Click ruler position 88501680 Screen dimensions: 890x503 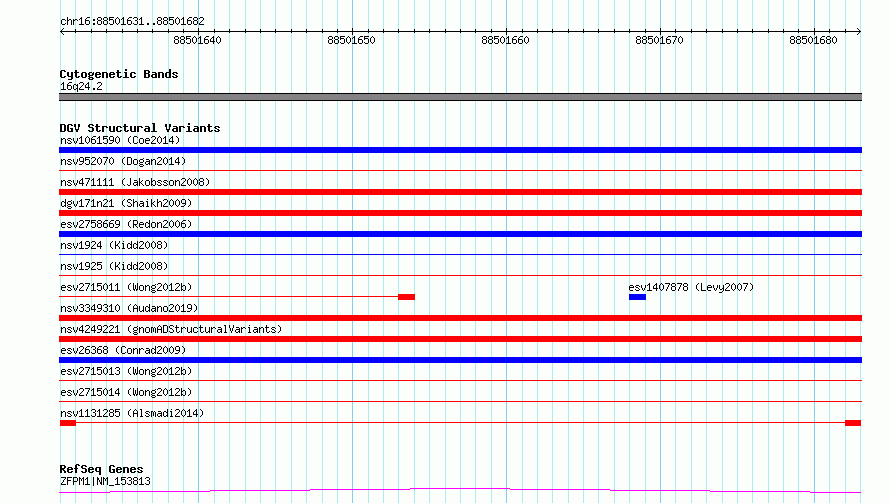[x=813, y=40]
